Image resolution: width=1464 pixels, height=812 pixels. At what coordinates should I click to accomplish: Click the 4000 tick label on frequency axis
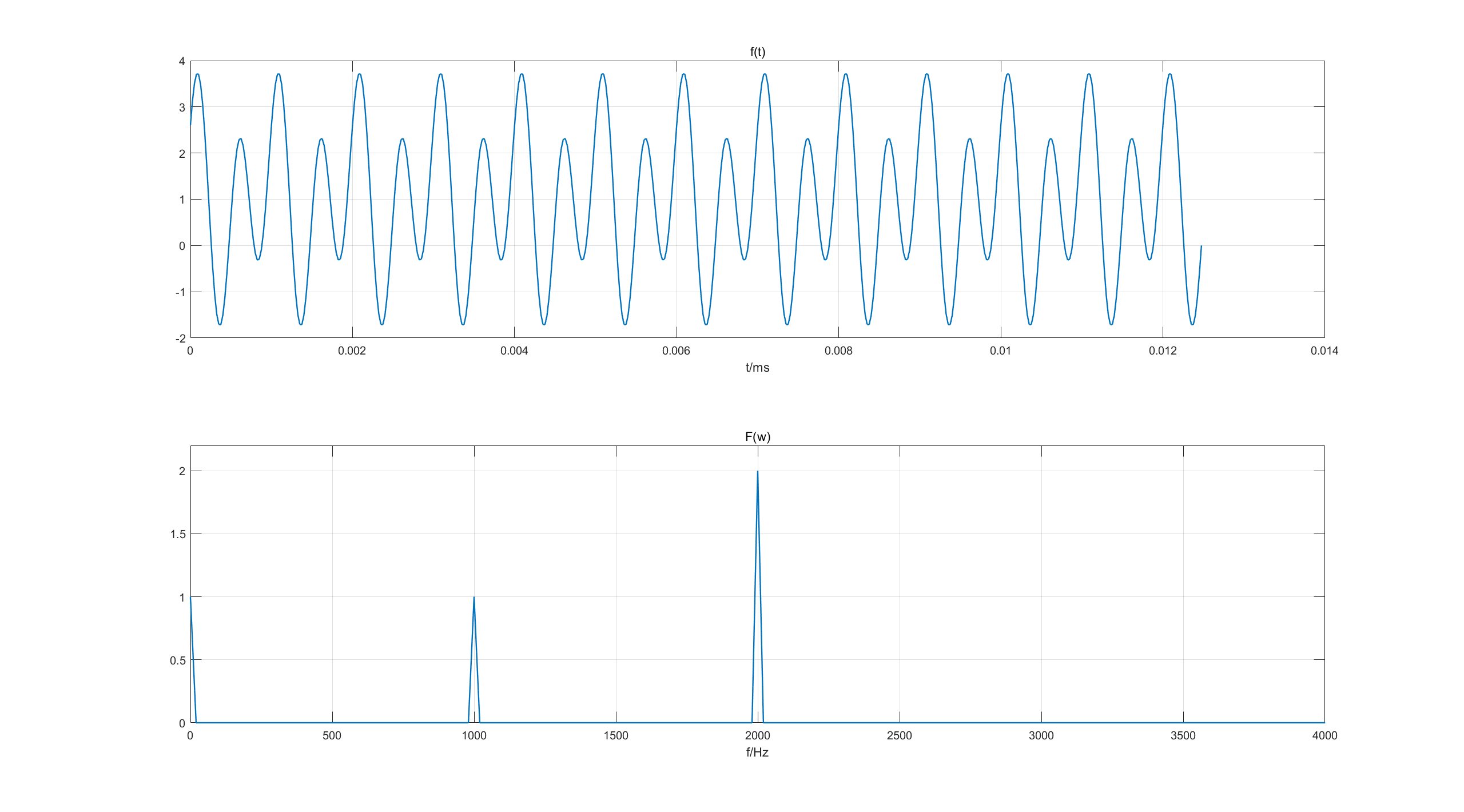pos(1324,736)
